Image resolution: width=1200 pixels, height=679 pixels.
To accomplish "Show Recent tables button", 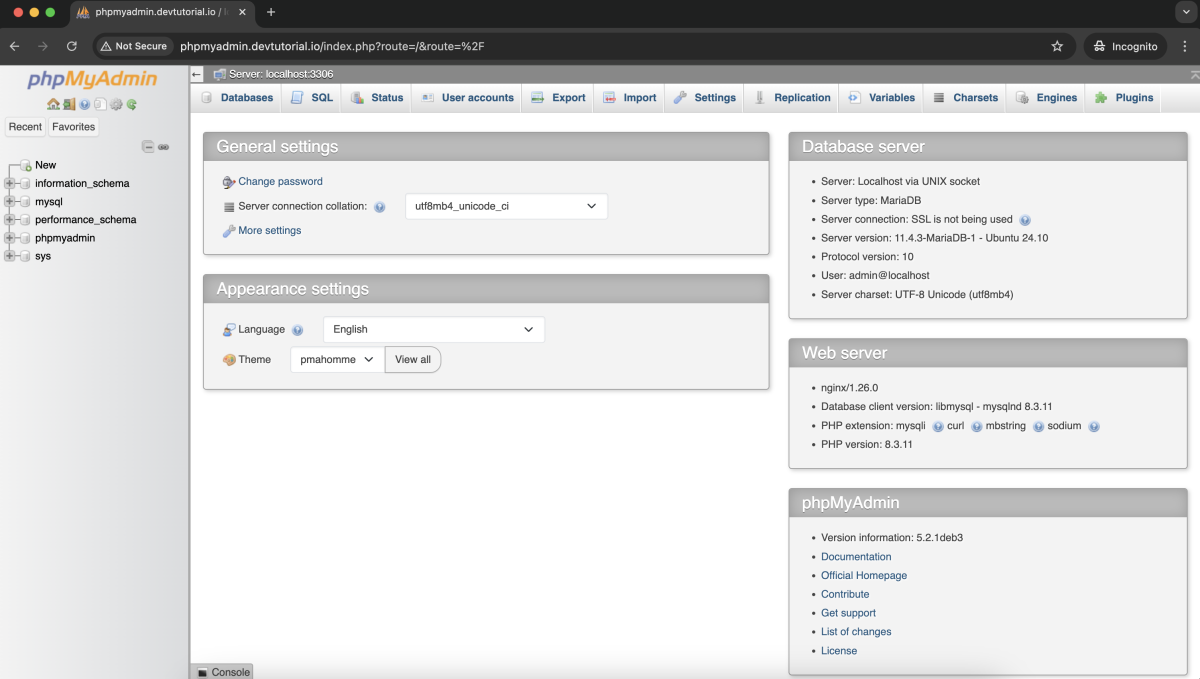I will coord(25,127).
